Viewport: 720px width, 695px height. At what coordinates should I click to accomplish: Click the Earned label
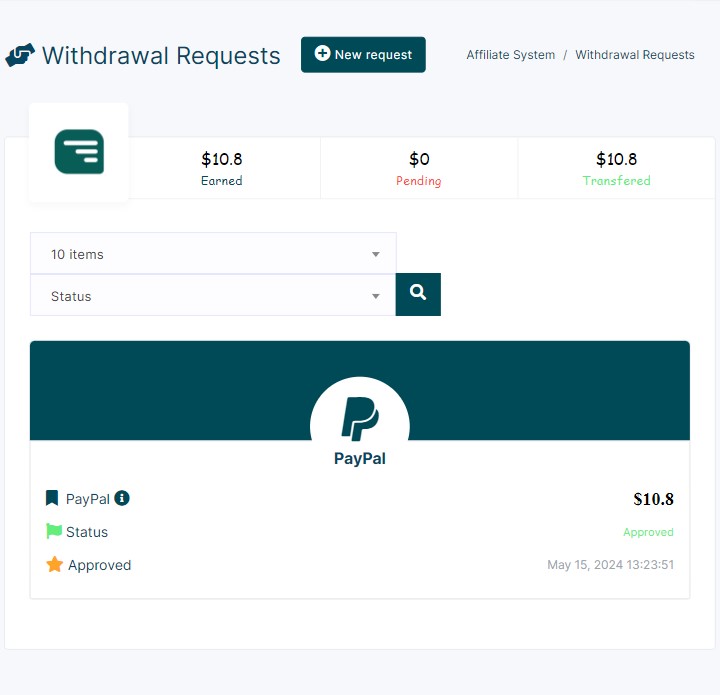[x=222, y=180]
